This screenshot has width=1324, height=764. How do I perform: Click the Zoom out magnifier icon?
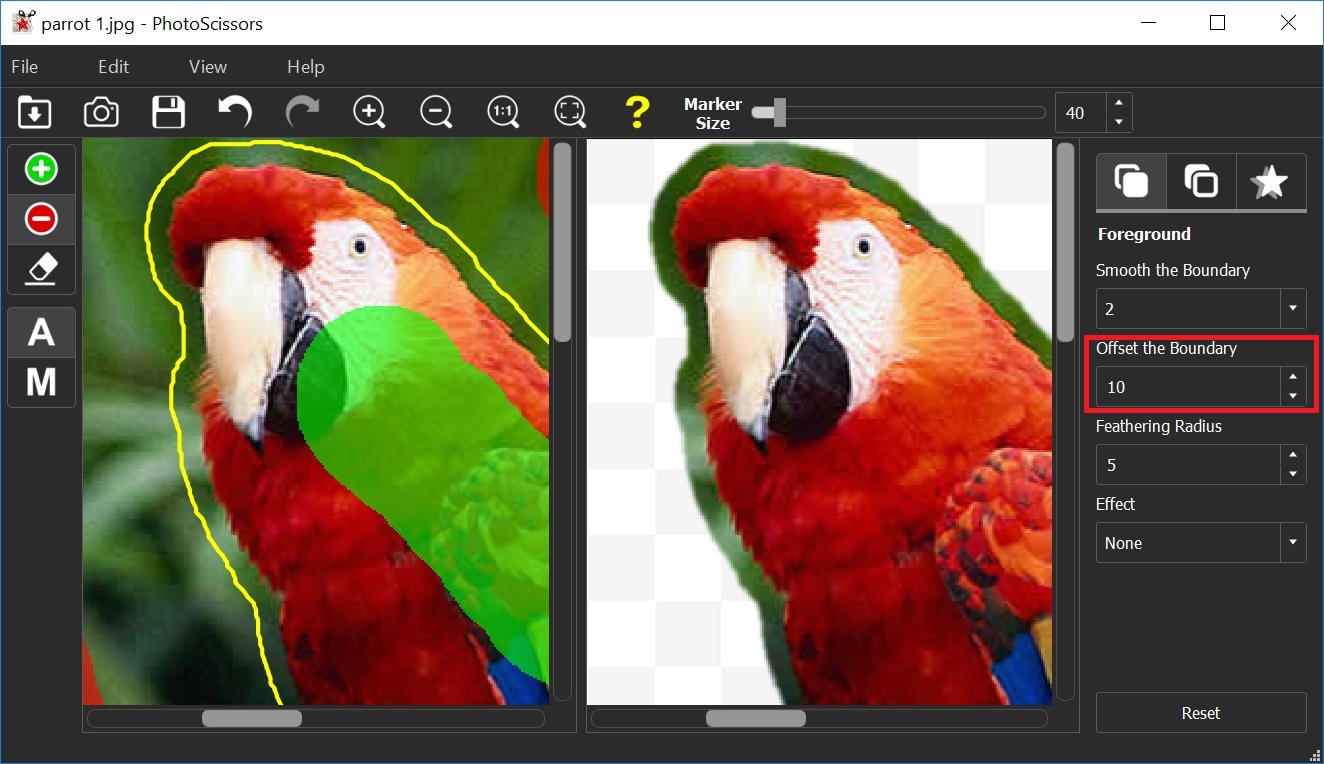[x=436, y=112]
